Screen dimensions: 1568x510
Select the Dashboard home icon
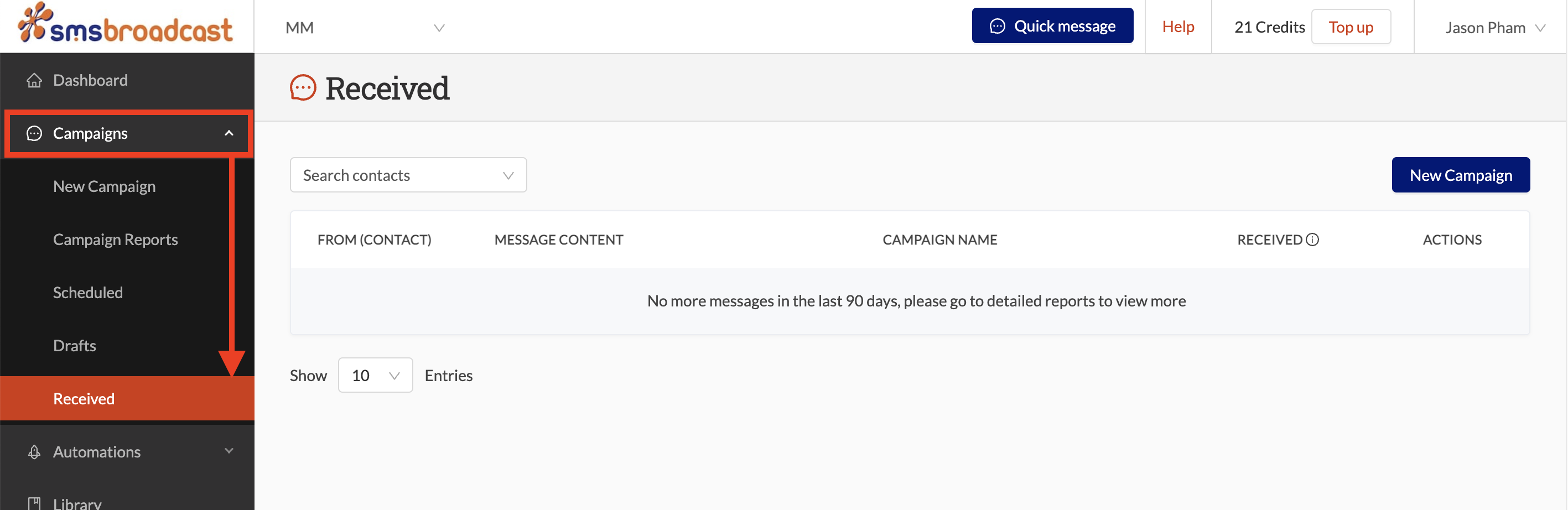[x=34, y=80]
